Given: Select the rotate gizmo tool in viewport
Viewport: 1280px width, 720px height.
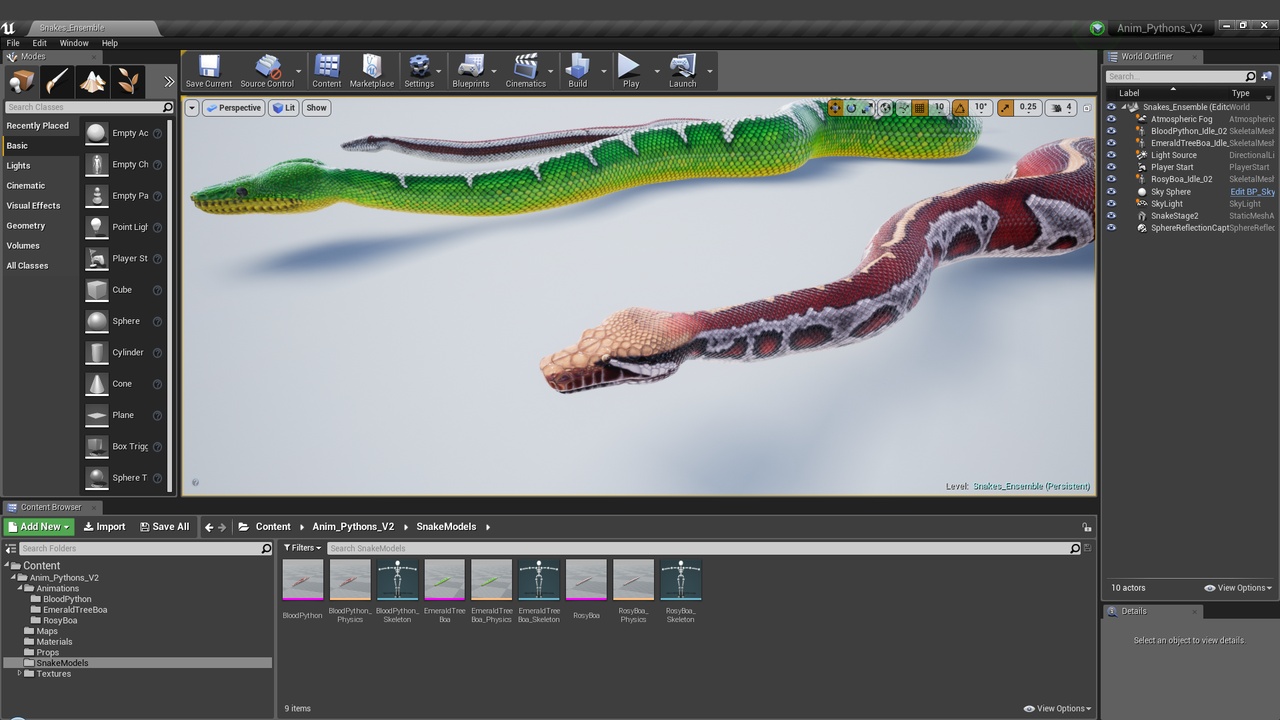Looking at the screenshot, I should point(851,108).
